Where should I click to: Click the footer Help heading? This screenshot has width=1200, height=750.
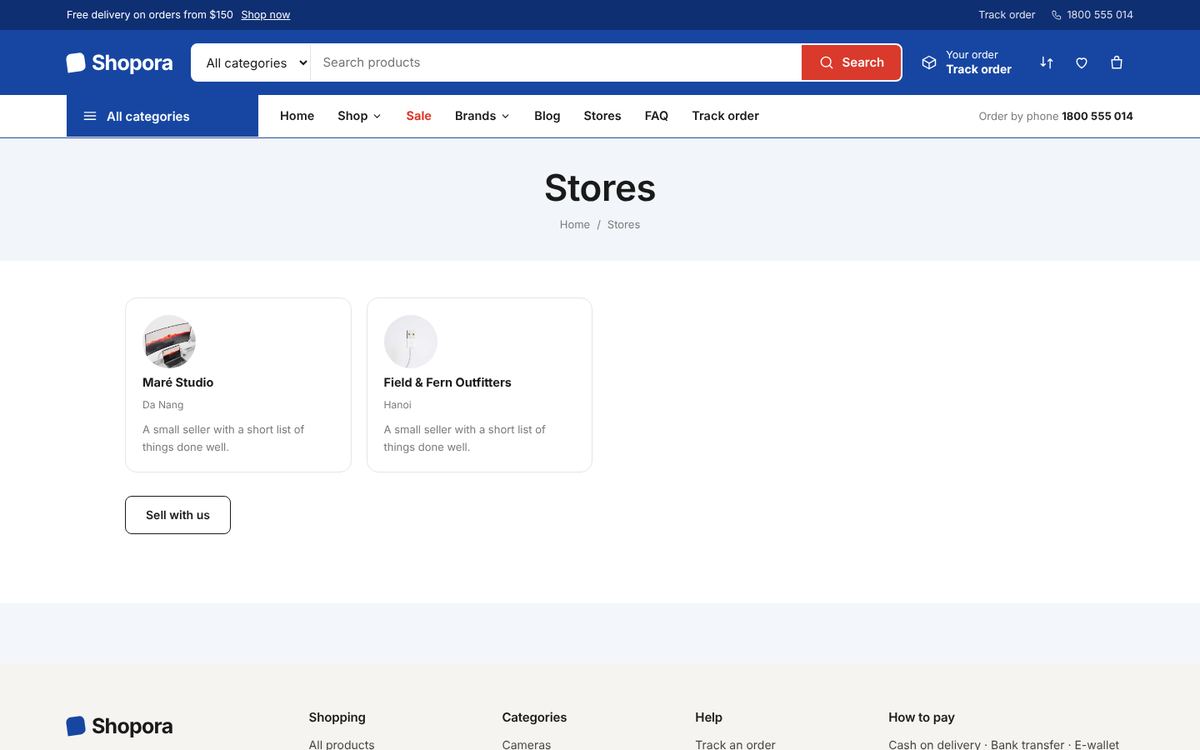(x=709, y=717)
